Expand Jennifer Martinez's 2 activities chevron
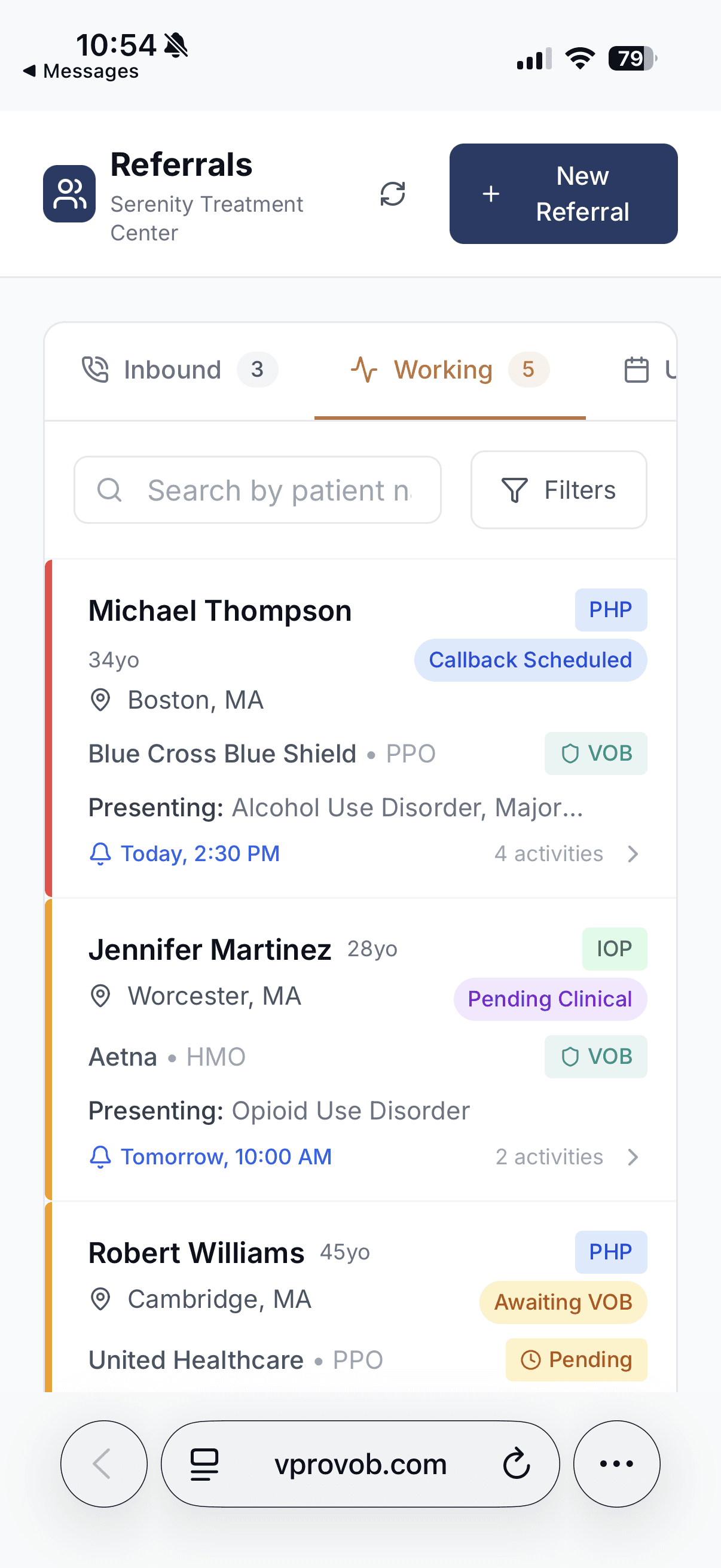The height and width of the screenshot is (1568, 721). pyautogui.click(x=633, y=1157)
